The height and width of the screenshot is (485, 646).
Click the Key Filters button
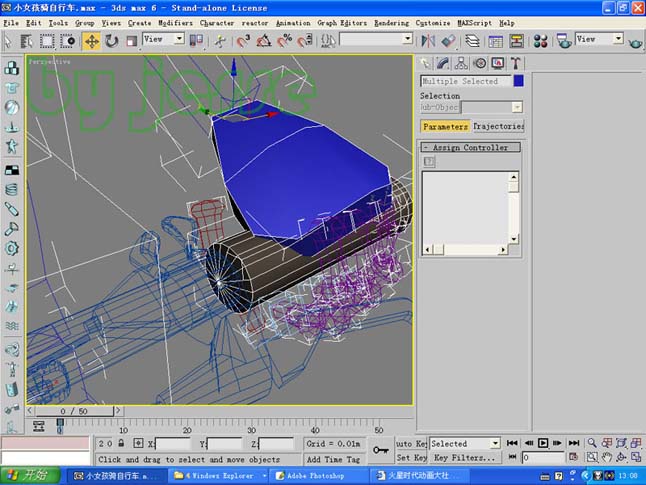coord(464,458)
